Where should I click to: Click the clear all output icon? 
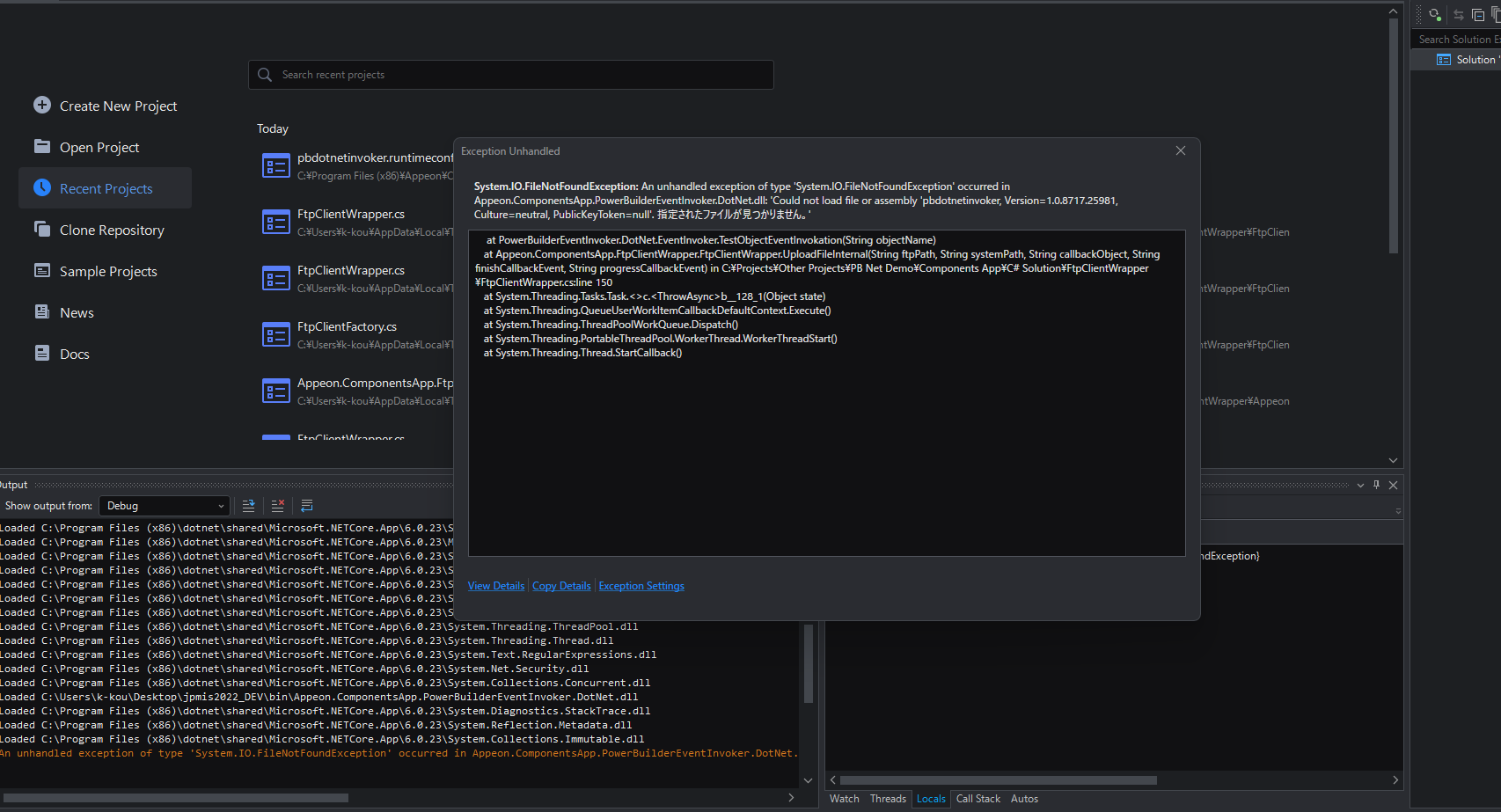277,506
